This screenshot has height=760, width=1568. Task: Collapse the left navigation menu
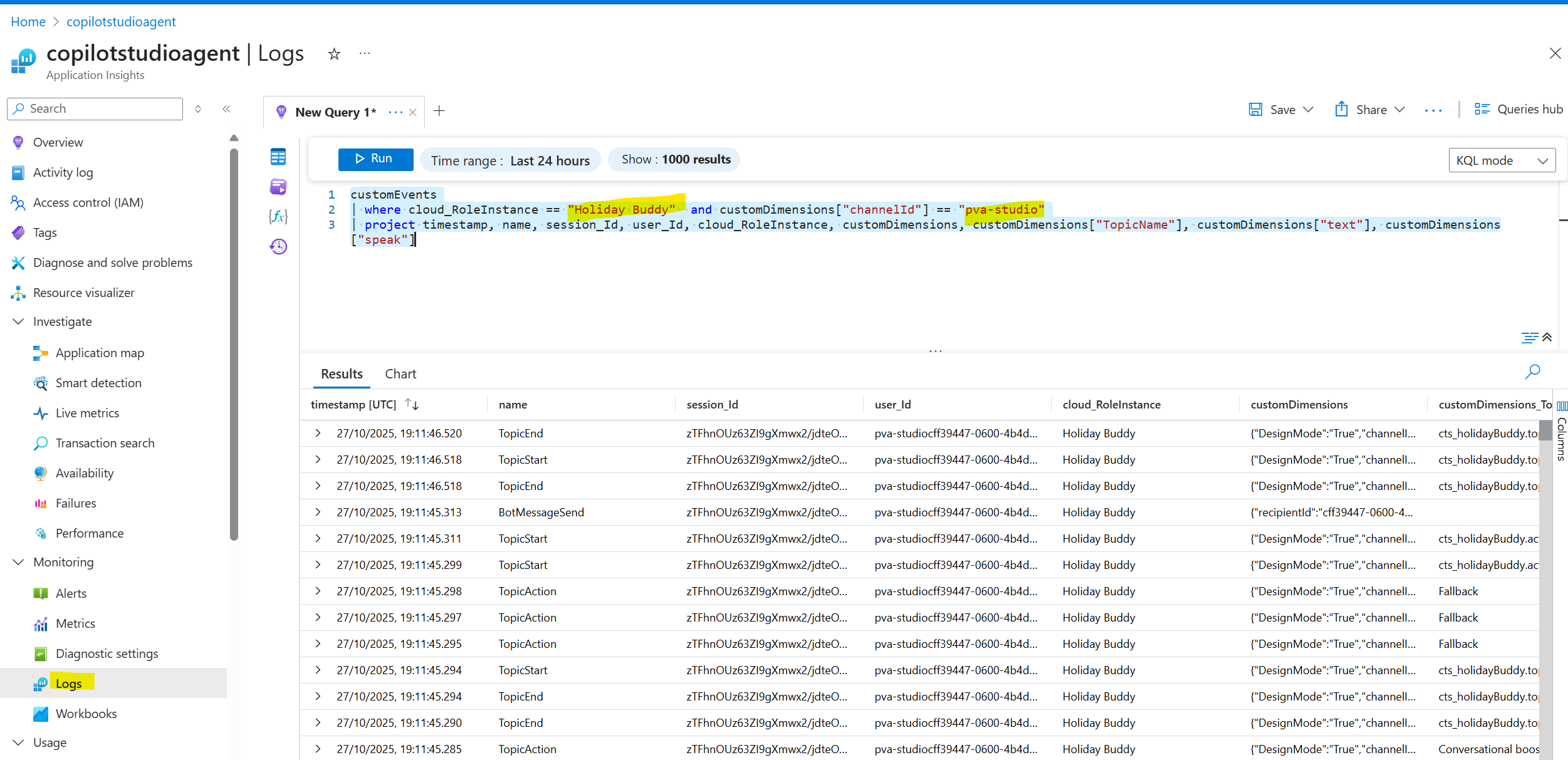226,109
